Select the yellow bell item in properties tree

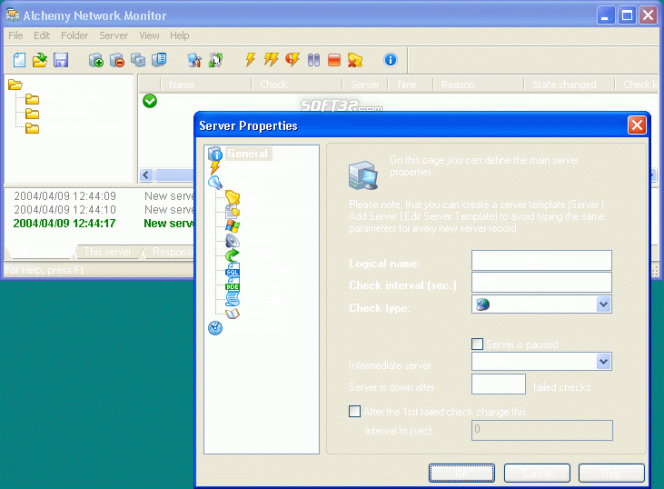pyautogui.click(x=232, y=197)
